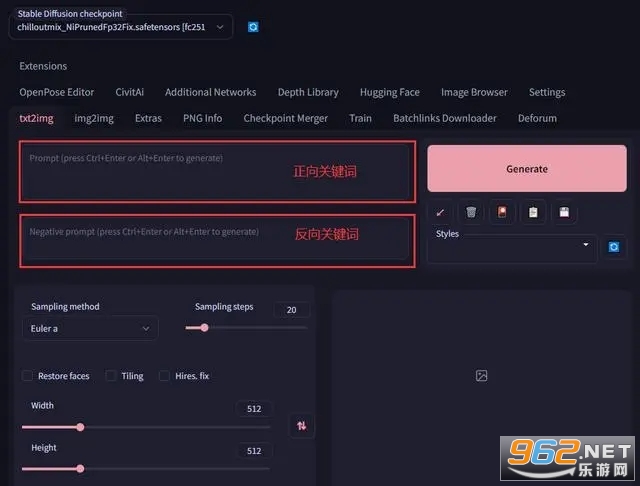The height and width of the screenshot is (486, 640).
Task: Enable Hires. fix checkbox
Action: [x=164, y=376]
